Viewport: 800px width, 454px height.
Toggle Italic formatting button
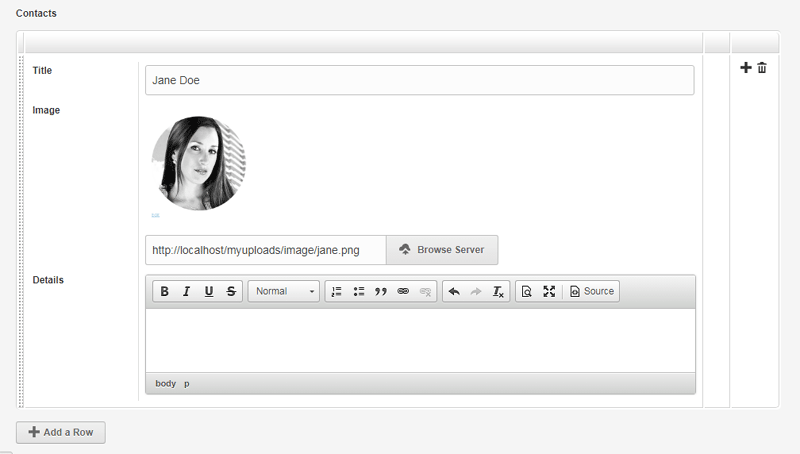[x=186, y=291]
